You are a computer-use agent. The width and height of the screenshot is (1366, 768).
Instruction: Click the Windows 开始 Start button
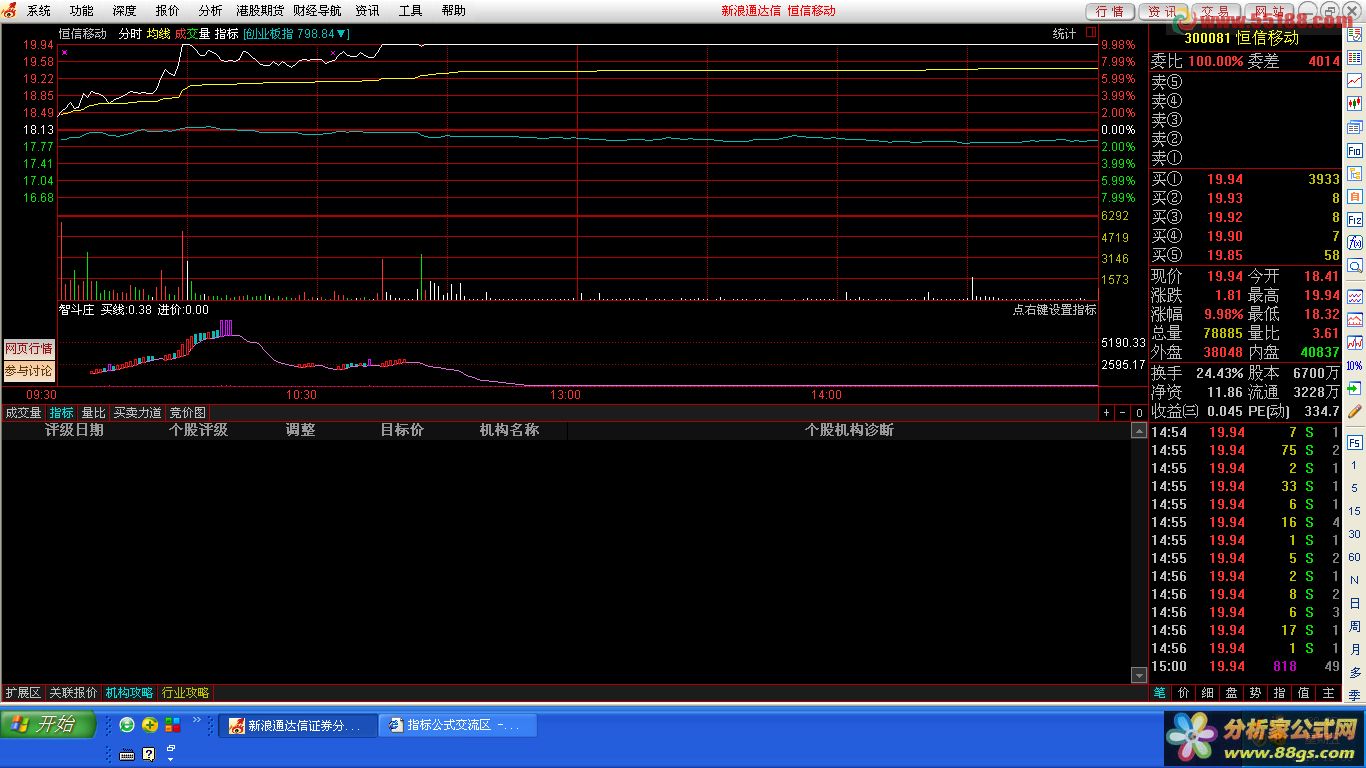coord(49,724)
